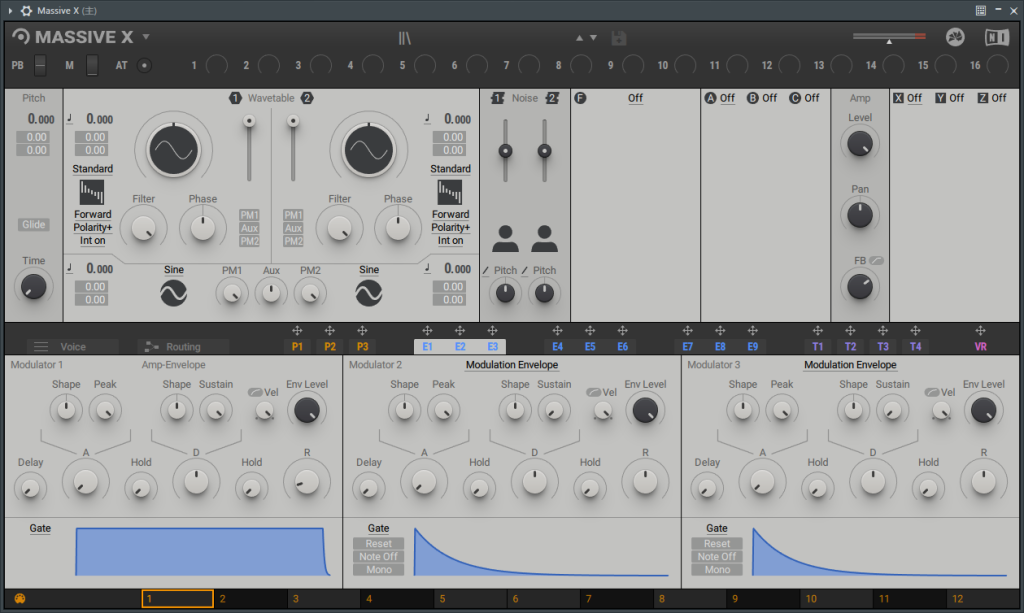Screen dimensions: 1024x613
Task: Select the P1 performer tab
Action: coord(297,347)
